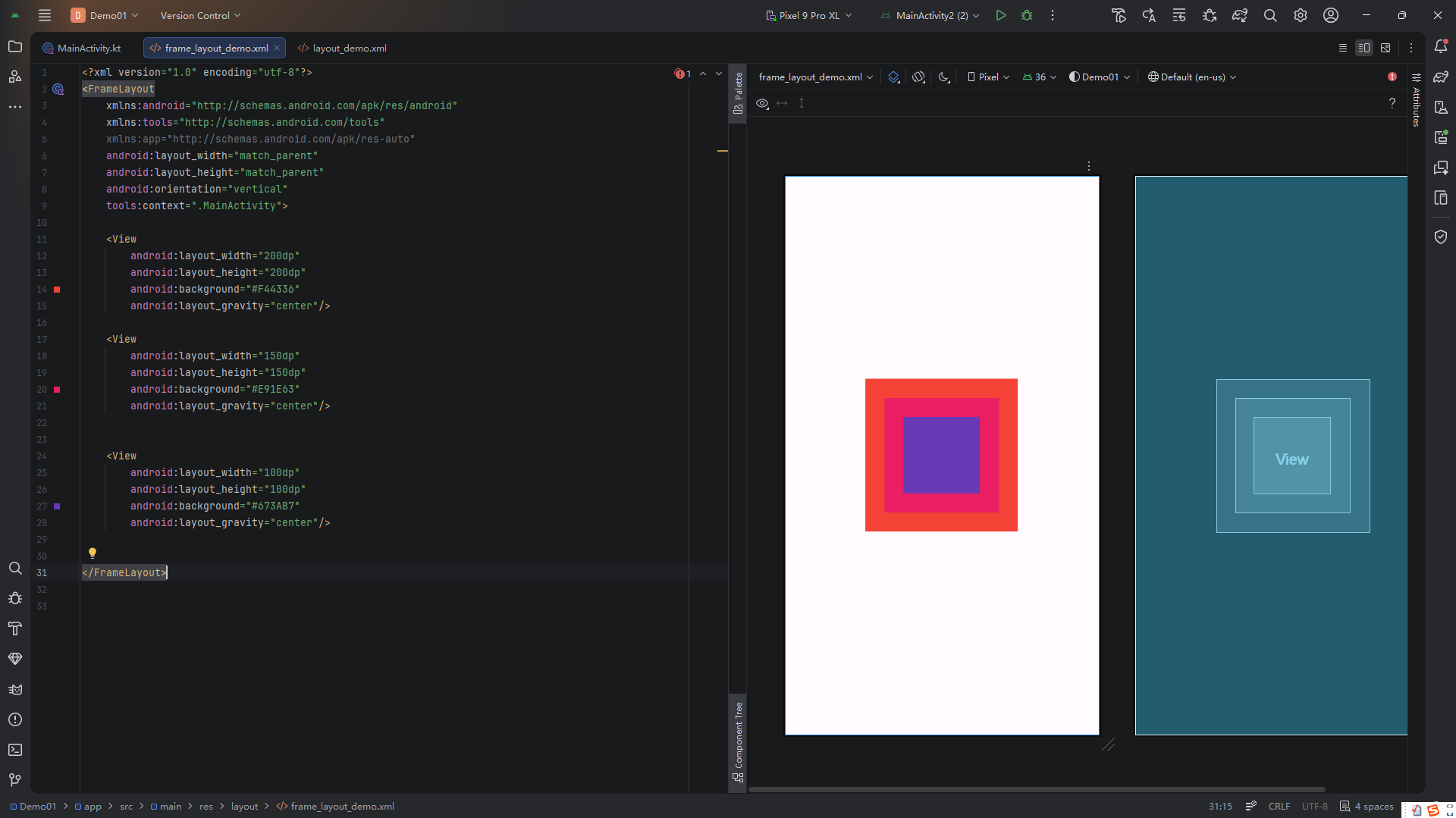Viewport: 1456px width, 818px height.
Task: Open design surface orientation icon
Action: coord(918,77)
